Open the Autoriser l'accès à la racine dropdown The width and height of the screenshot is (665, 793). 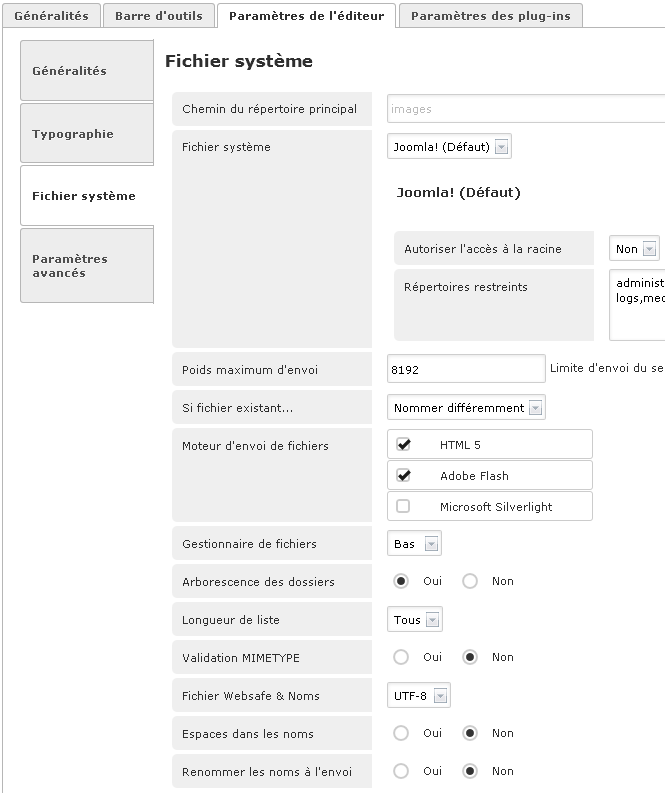635,249
